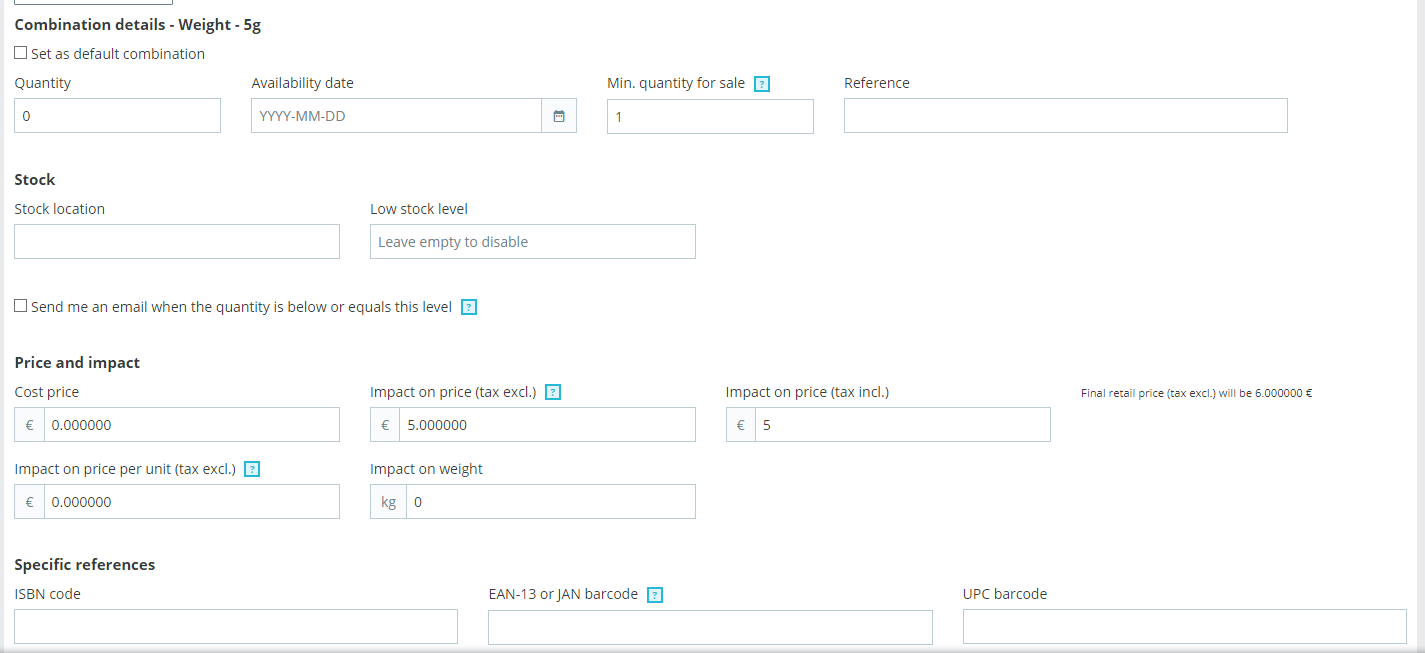This screenshot has height=653, width=1425.
Task: Focus the Low stock level field
Action: [x=532, y=242]
